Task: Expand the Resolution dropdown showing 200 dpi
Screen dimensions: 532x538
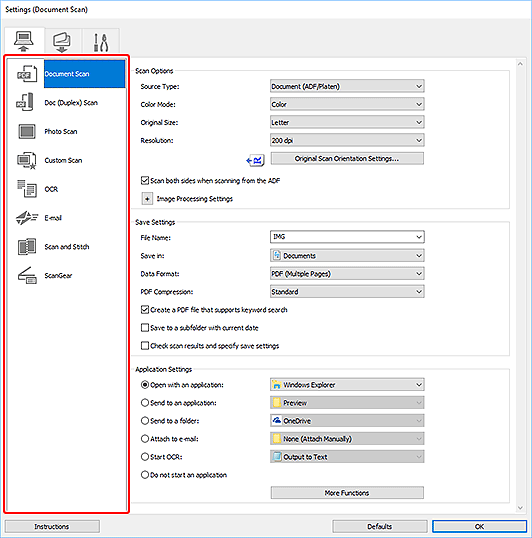Action: [347, 140]
